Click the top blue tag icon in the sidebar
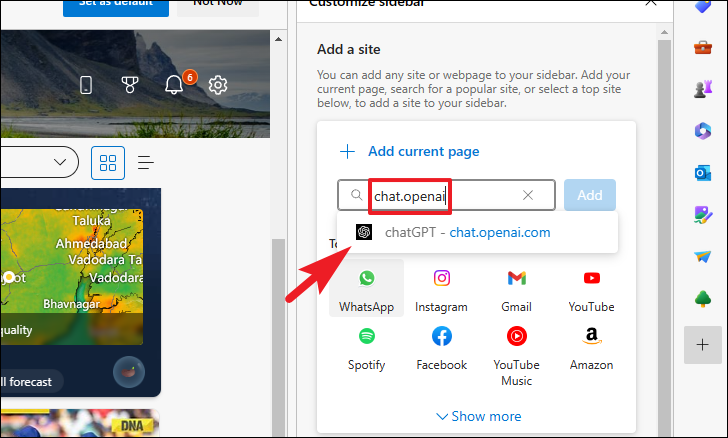The height and width of the screenshot is (438, 728). pos(703,6)
